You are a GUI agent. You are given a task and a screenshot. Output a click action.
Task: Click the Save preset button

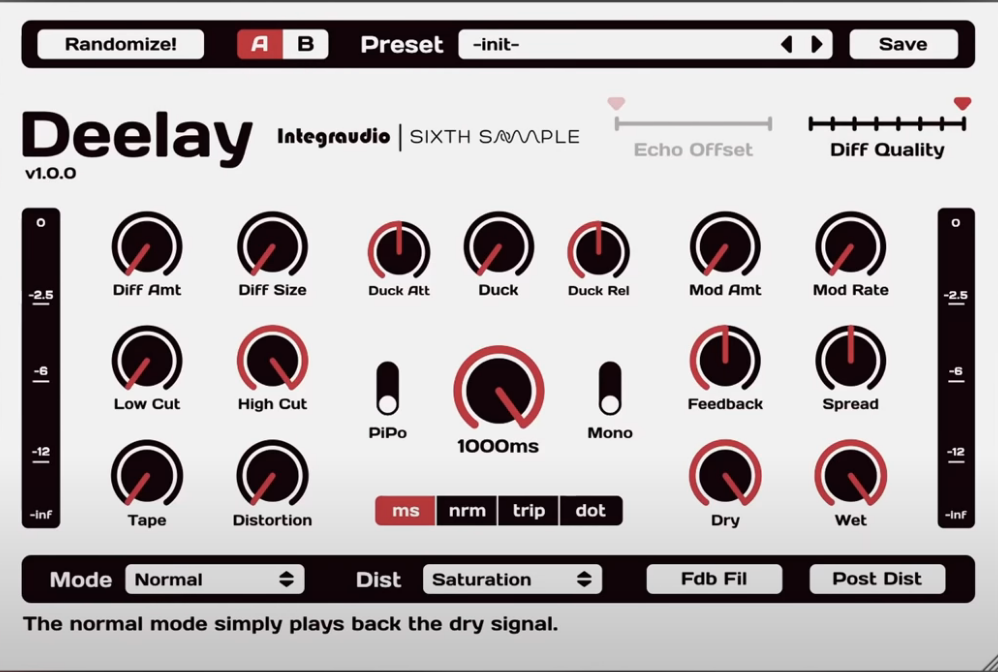(903, 45)
